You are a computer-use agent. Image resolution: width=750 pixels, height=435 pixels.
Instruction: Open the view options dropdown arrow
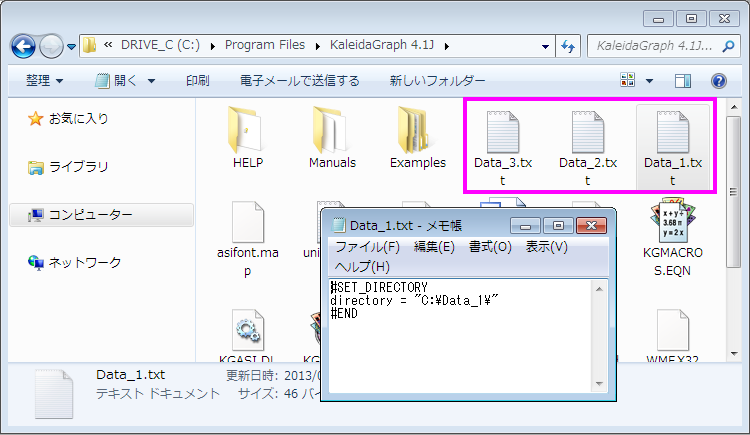click(x=649, y=81)
